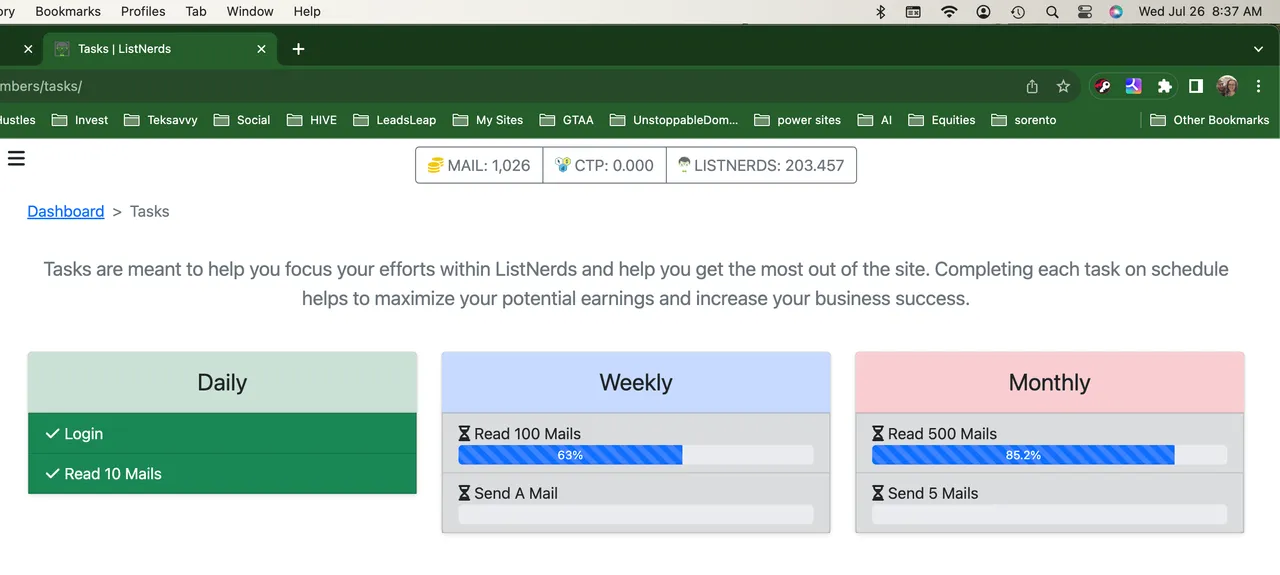Close the Tasks | ListNerds tab
1280x575 pixels.
coord(262,48)
